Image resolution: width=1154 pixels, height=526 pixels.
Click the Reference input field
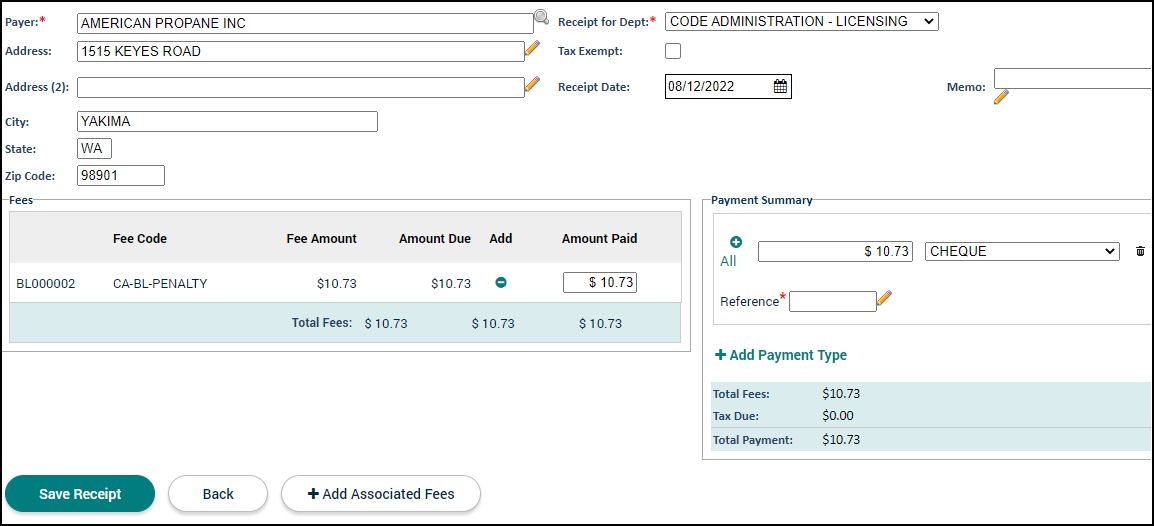[x=833, y=301]
